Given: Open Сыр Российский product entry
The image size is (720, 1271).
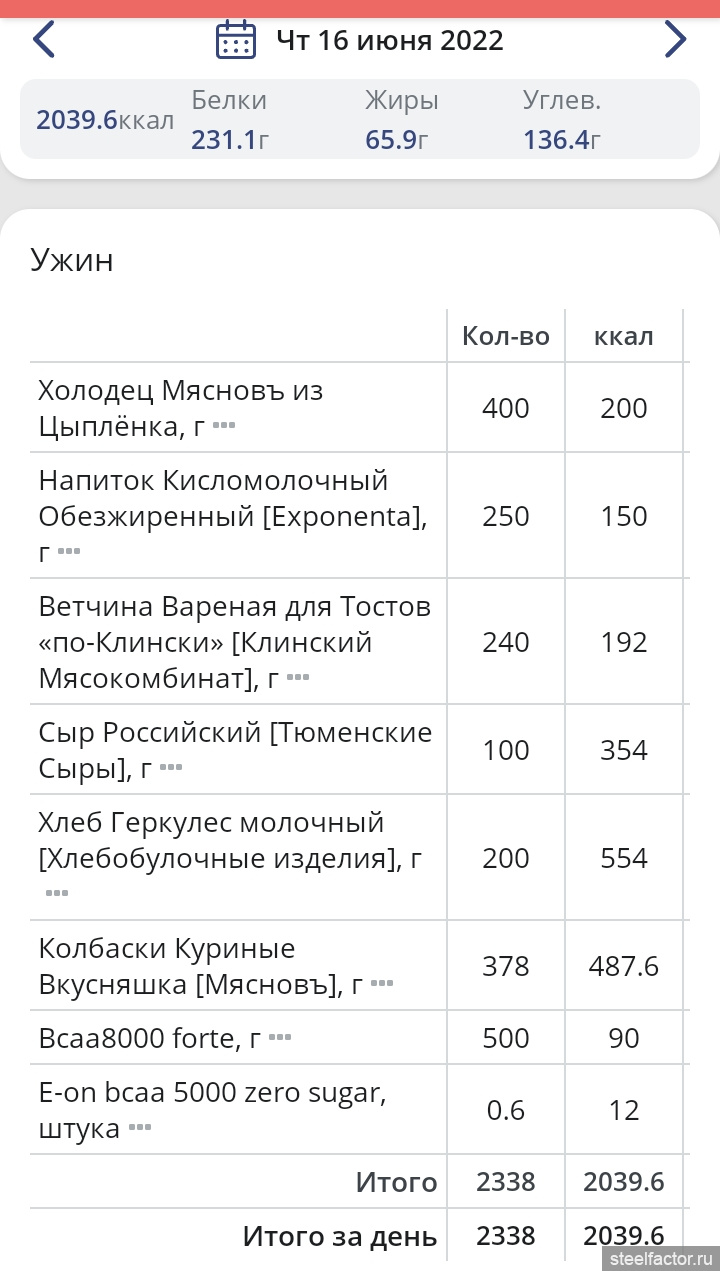Looking at the screenshot, I should [x=236, y=750].
